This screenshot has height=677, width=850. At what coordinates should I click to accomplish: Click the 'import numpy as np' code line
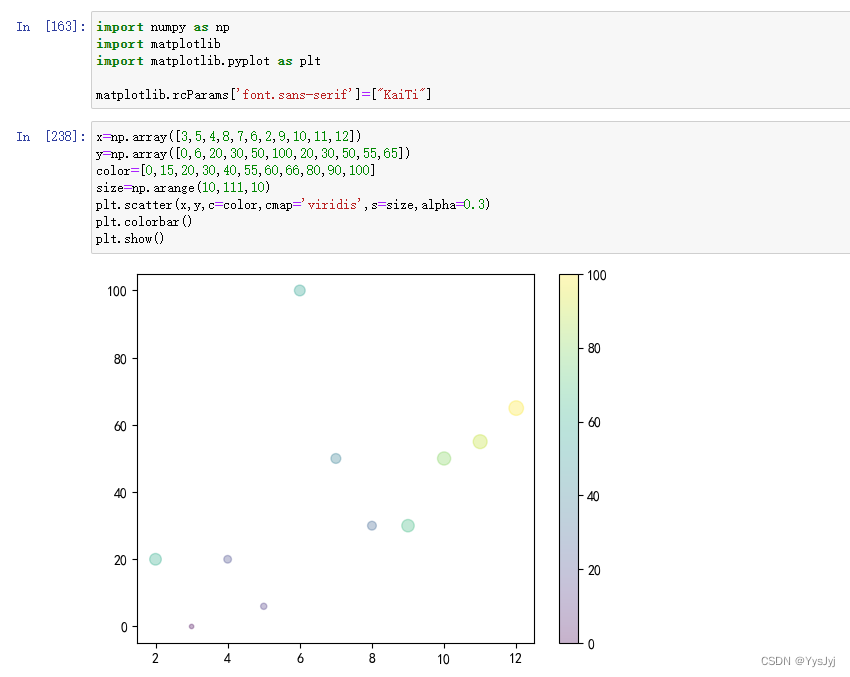[163, 27]
